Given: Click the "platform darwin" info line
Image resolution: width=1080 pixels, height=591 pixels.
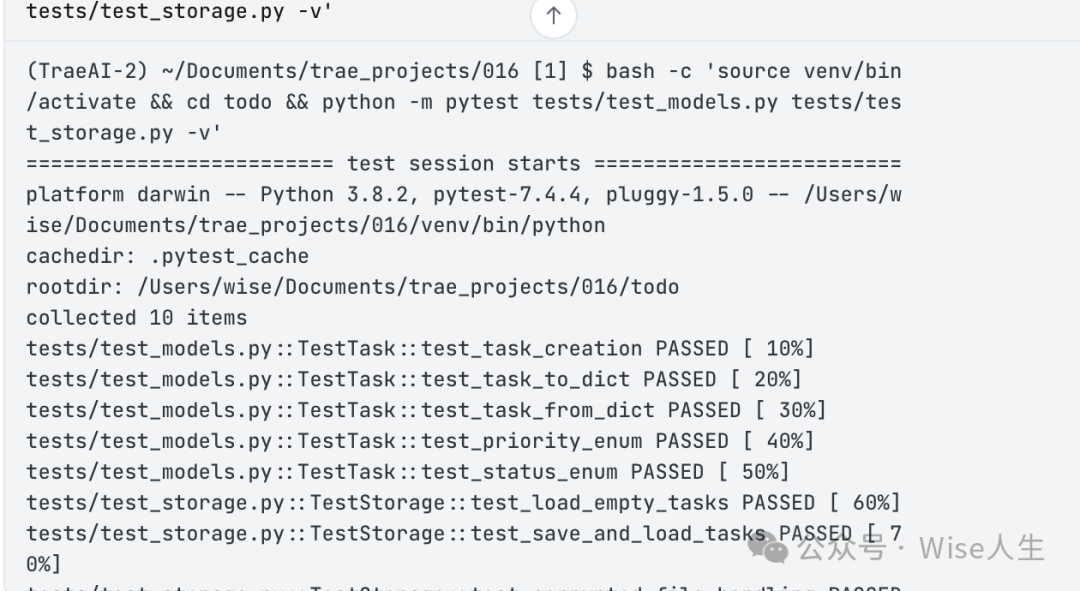Looking at the screenshot, I should (x=463, y=194).
